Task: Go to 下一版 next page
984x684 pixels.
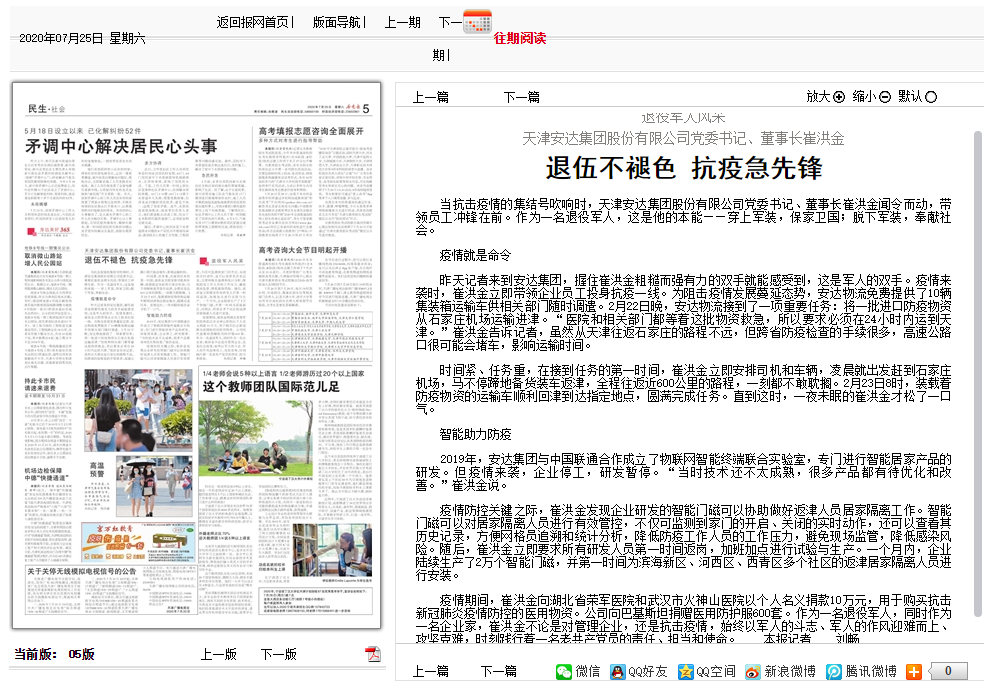Action: 278,654
